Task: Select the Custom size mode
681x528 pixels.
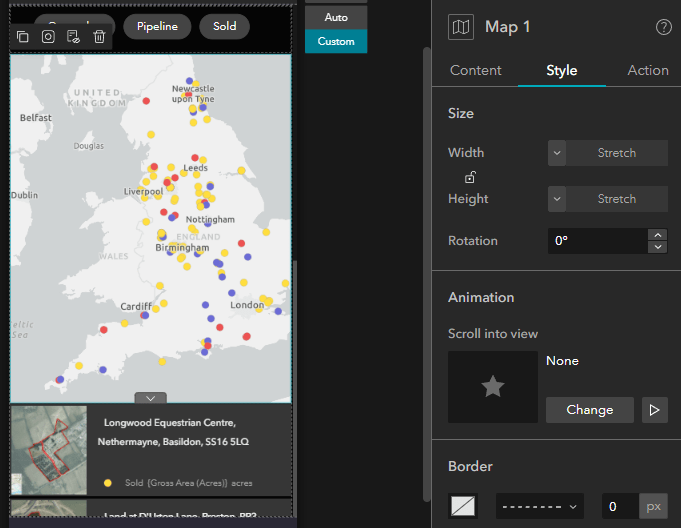Action: (336, 41)
